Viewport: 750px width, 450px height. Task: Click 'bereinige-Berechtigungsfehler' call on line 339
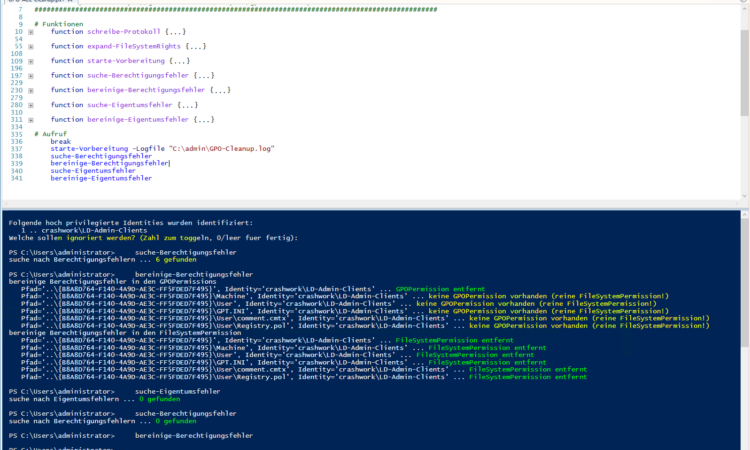(110, 163)
